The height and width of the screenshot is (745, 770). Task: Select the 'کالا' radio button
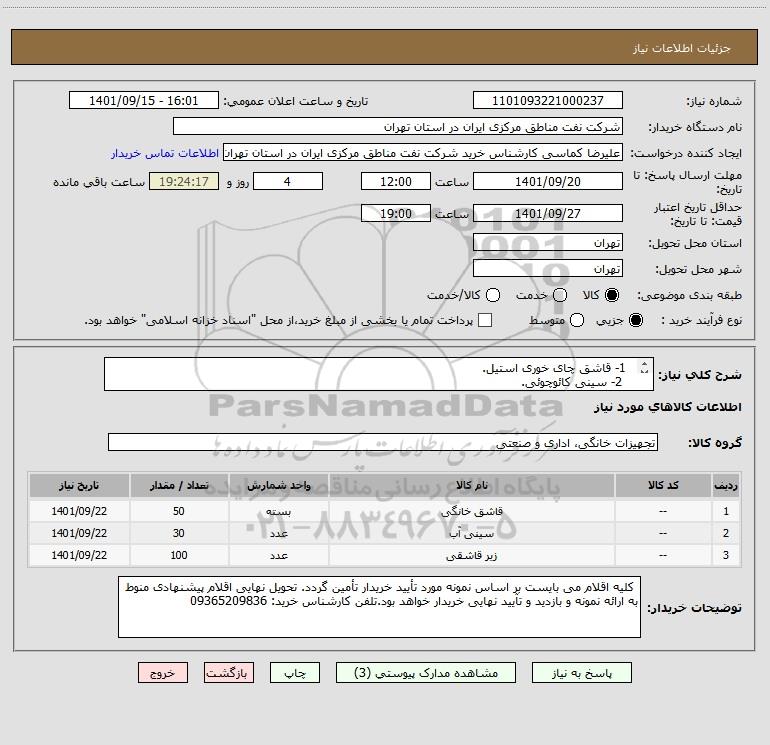612,295
